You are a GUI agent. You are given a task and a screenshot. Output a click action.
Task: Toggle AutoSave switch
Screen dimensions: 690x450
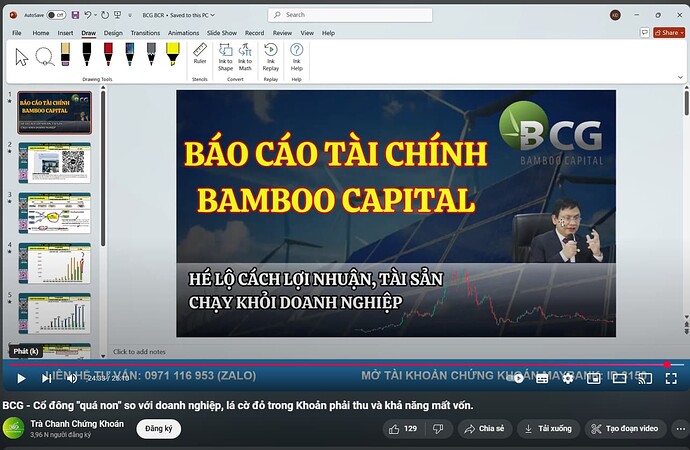(x=56, y=15)
